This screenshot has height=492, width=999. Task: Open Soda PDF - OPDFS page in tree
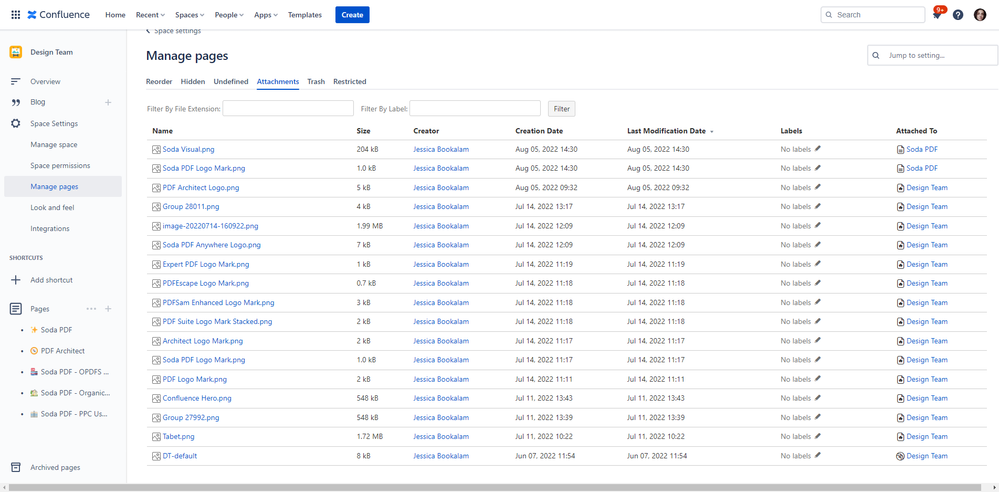click(x=75, y=372)
